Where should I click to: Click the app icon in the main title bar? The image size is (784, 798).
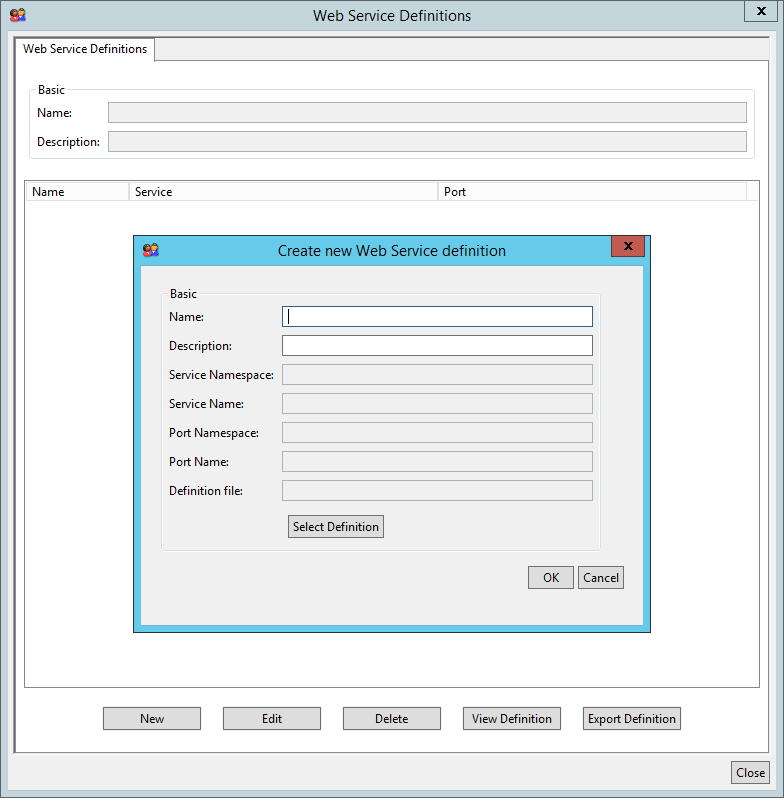pos(17,15)
